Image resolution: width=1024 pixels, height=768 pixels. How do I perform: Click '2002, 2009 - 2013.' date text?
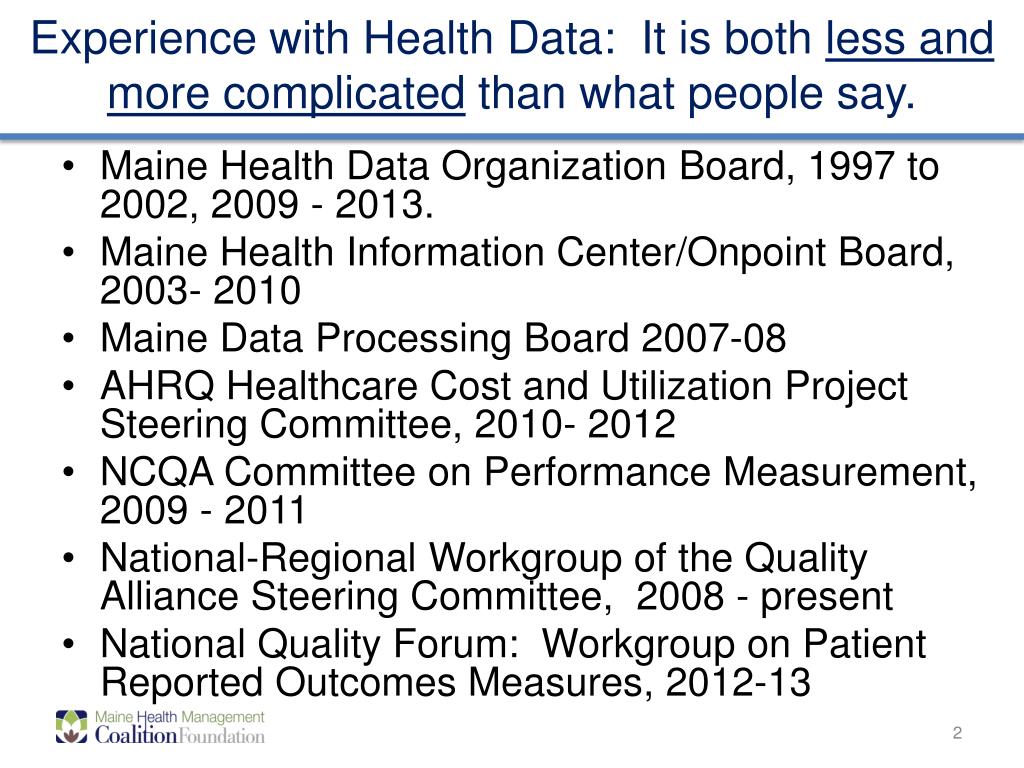coord(266,205)
